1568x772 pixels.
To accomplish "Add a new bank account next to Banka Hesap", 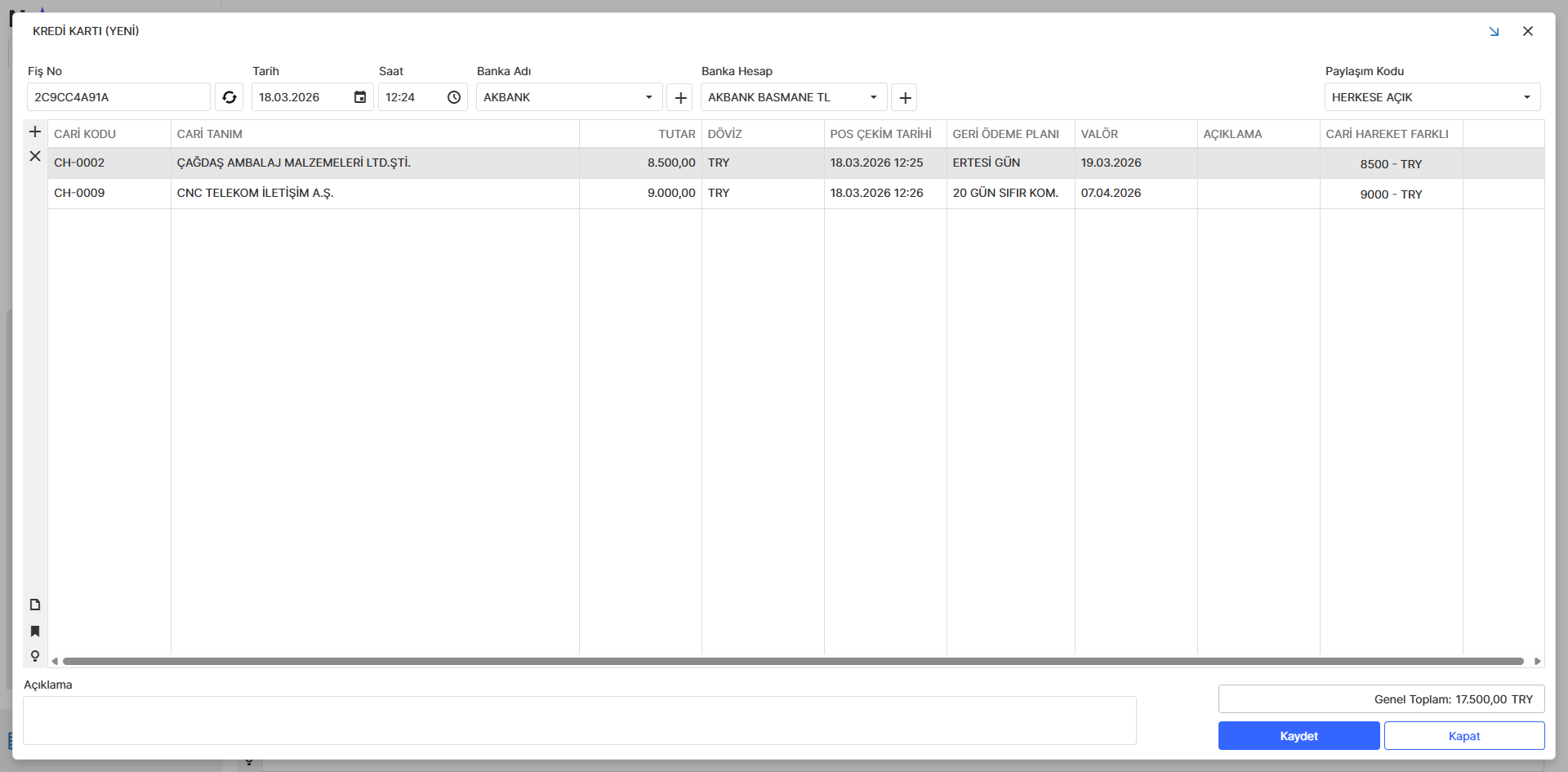I will (x=905, y=97).
